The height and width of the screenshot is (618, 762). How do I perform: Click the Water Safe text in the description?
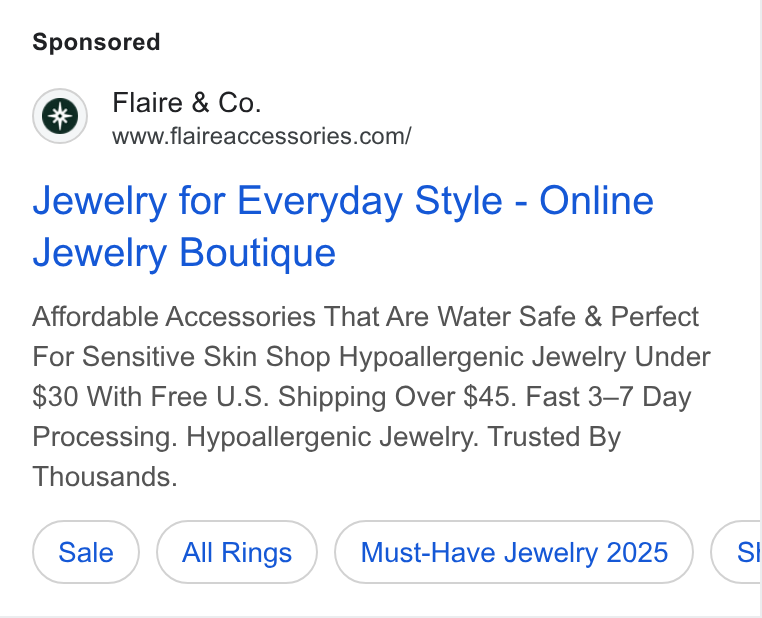pyautogui.click(x=507, y=317)
